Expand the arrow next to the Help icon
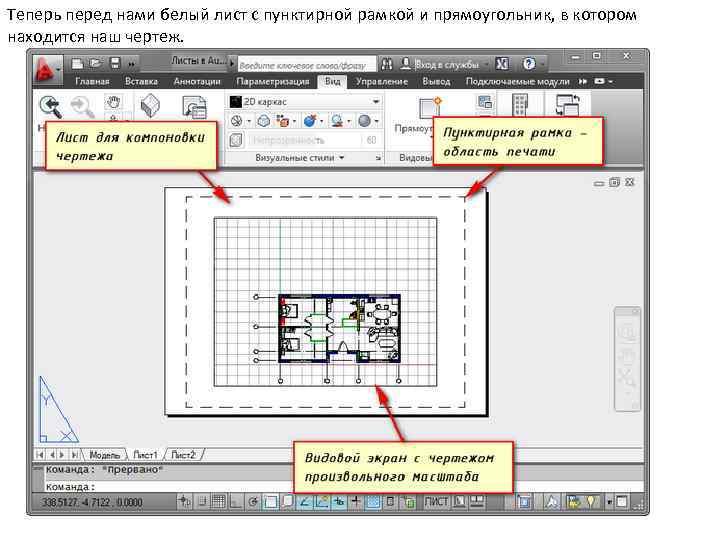 [543, 64]
